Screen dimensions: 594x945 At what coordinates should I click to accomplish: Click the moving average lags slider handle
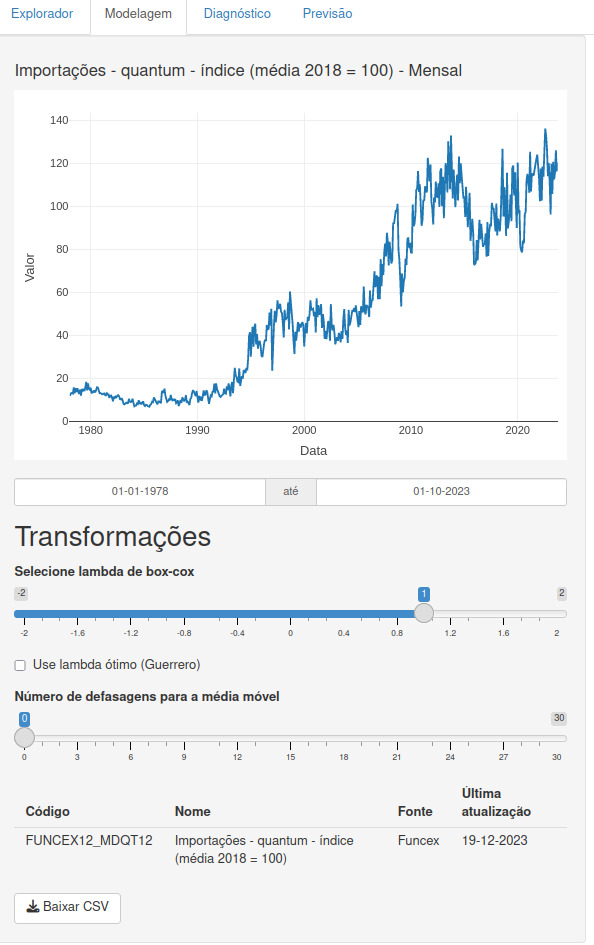[24, 738]
